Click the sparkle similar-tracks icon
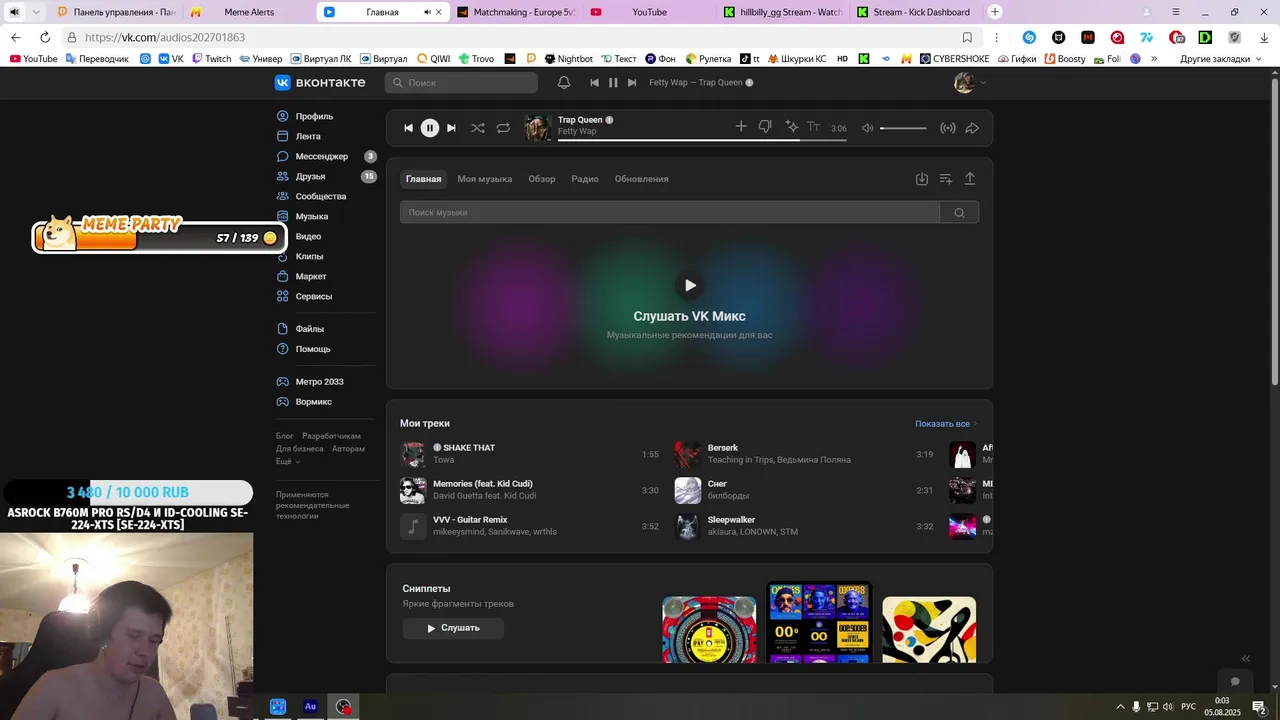The image size is (1280, 720). 792,126
